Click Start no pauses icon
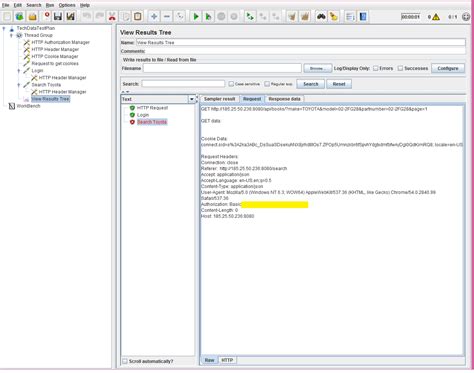Image resolution: width=474 pixels, height=373 pixels. tap(208, 16)
